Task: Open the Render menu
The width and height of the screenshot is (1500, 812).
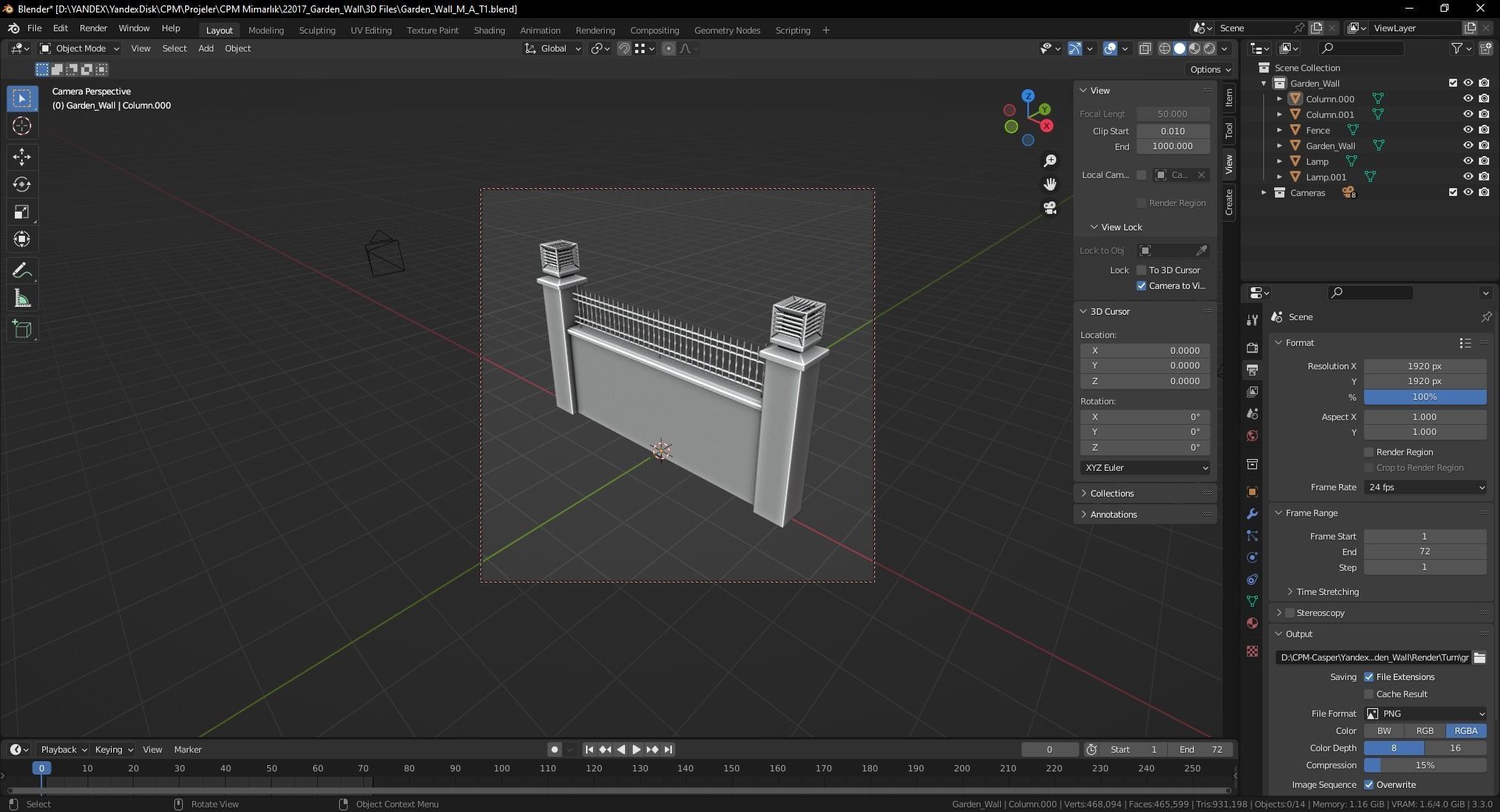Action: [93, 28]
